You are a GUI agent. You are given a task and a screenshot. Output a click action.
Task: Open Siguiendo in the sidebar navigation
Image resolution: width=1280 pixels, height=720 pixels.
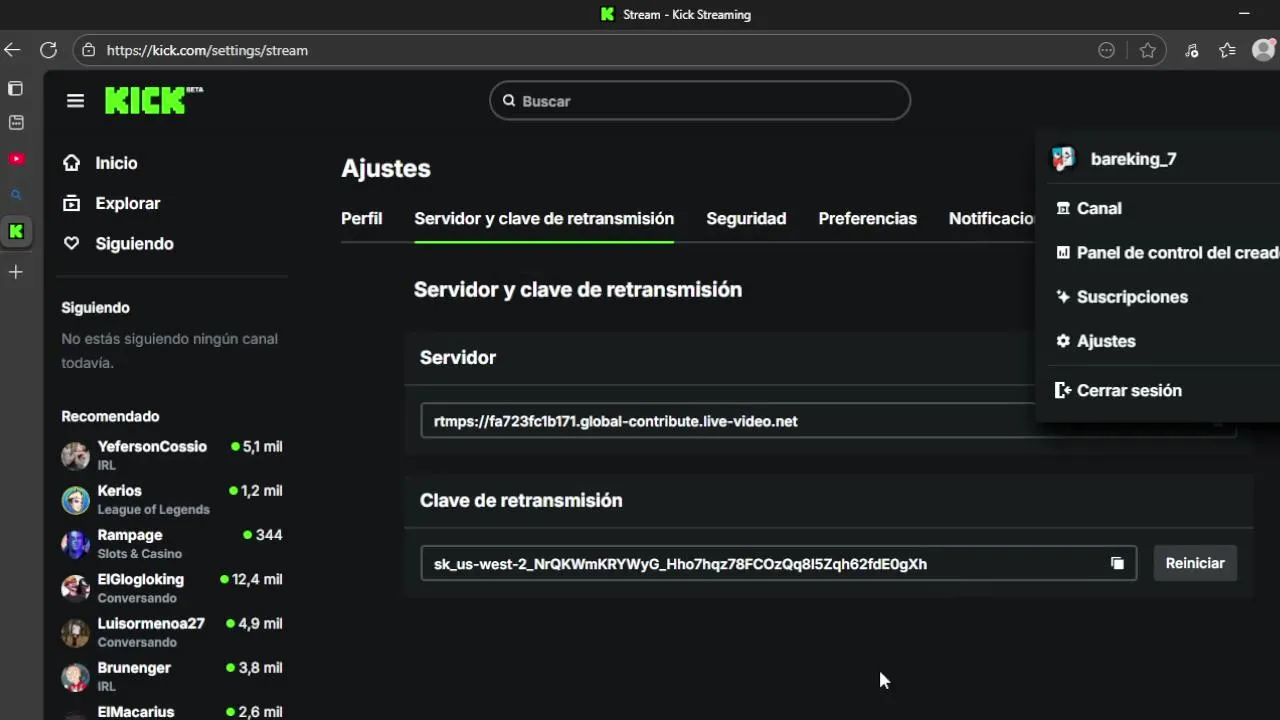134,243
